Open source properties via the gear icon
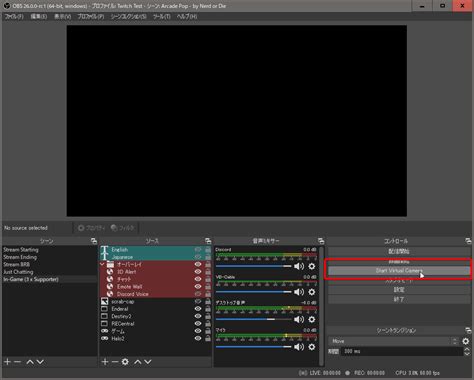 [x=125, y=362]
